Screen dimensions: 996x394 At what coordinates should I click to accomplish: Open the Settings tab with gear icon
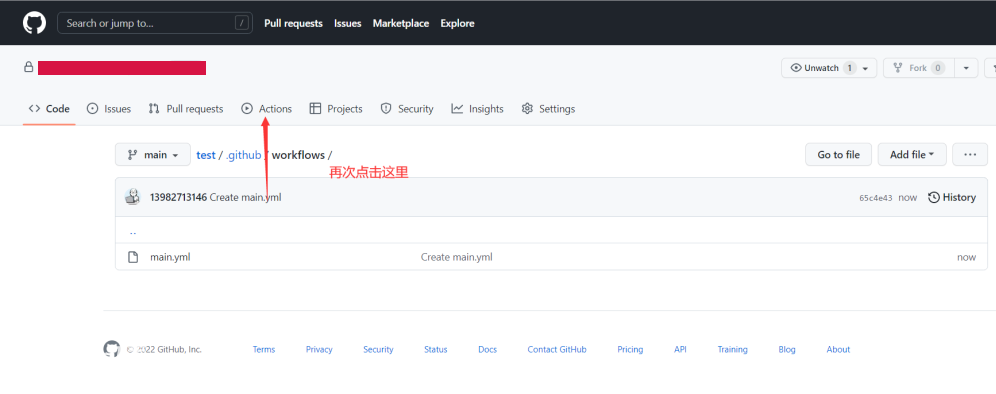pyautogui.click(x=548, y=109)
